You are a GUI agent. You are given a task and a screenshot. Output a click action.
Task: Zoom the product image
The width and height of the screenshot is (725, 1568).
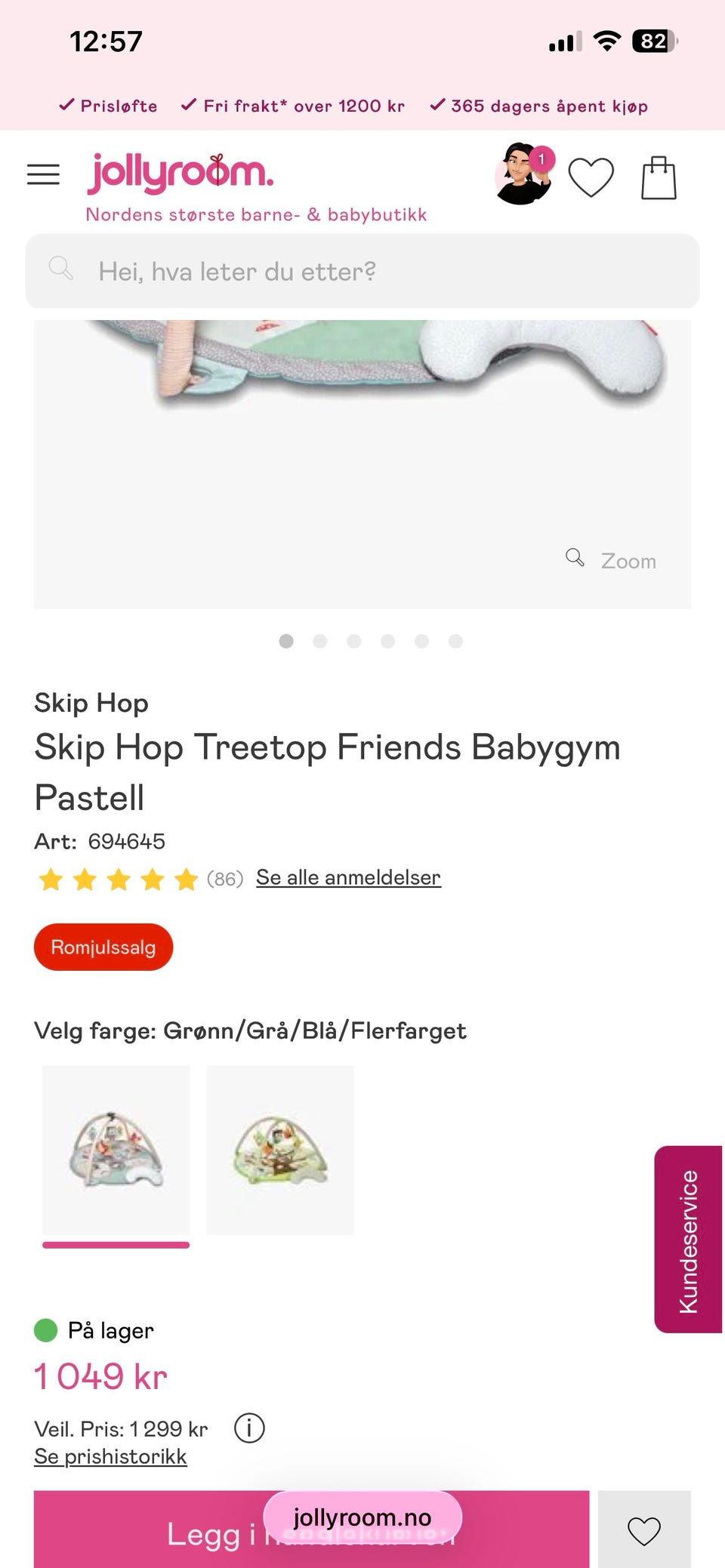coord(612,560)
